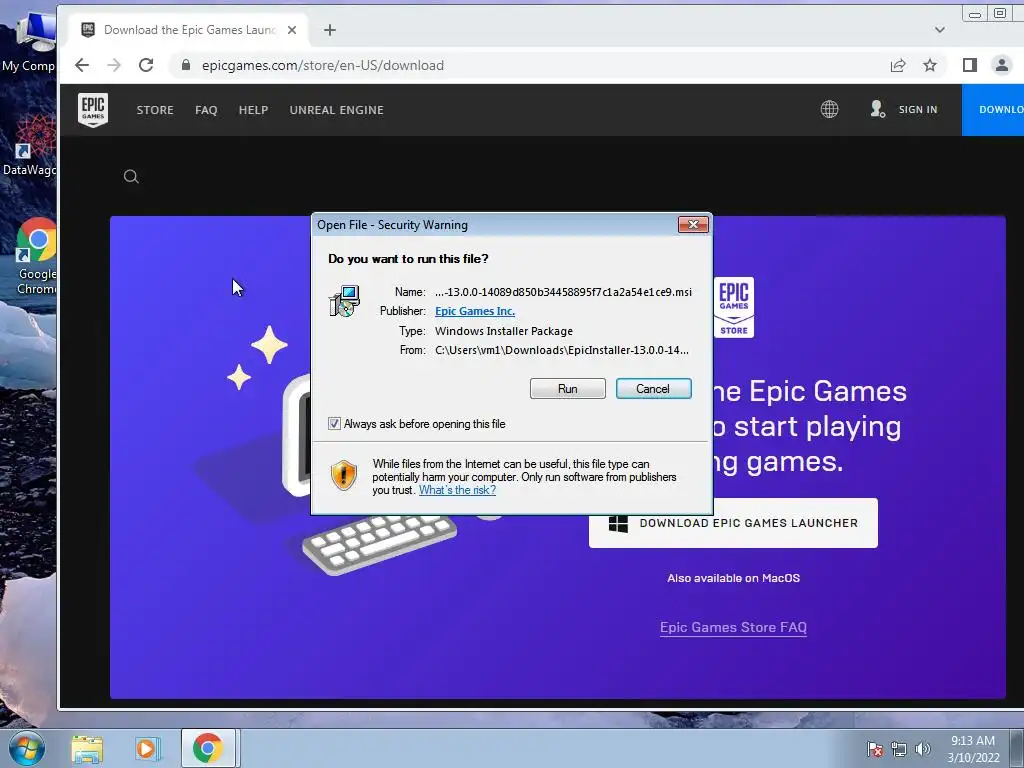Screen dimensions: 1024x768
Task: Open Epic Games Store FAQ link
Action: (733, 628)
